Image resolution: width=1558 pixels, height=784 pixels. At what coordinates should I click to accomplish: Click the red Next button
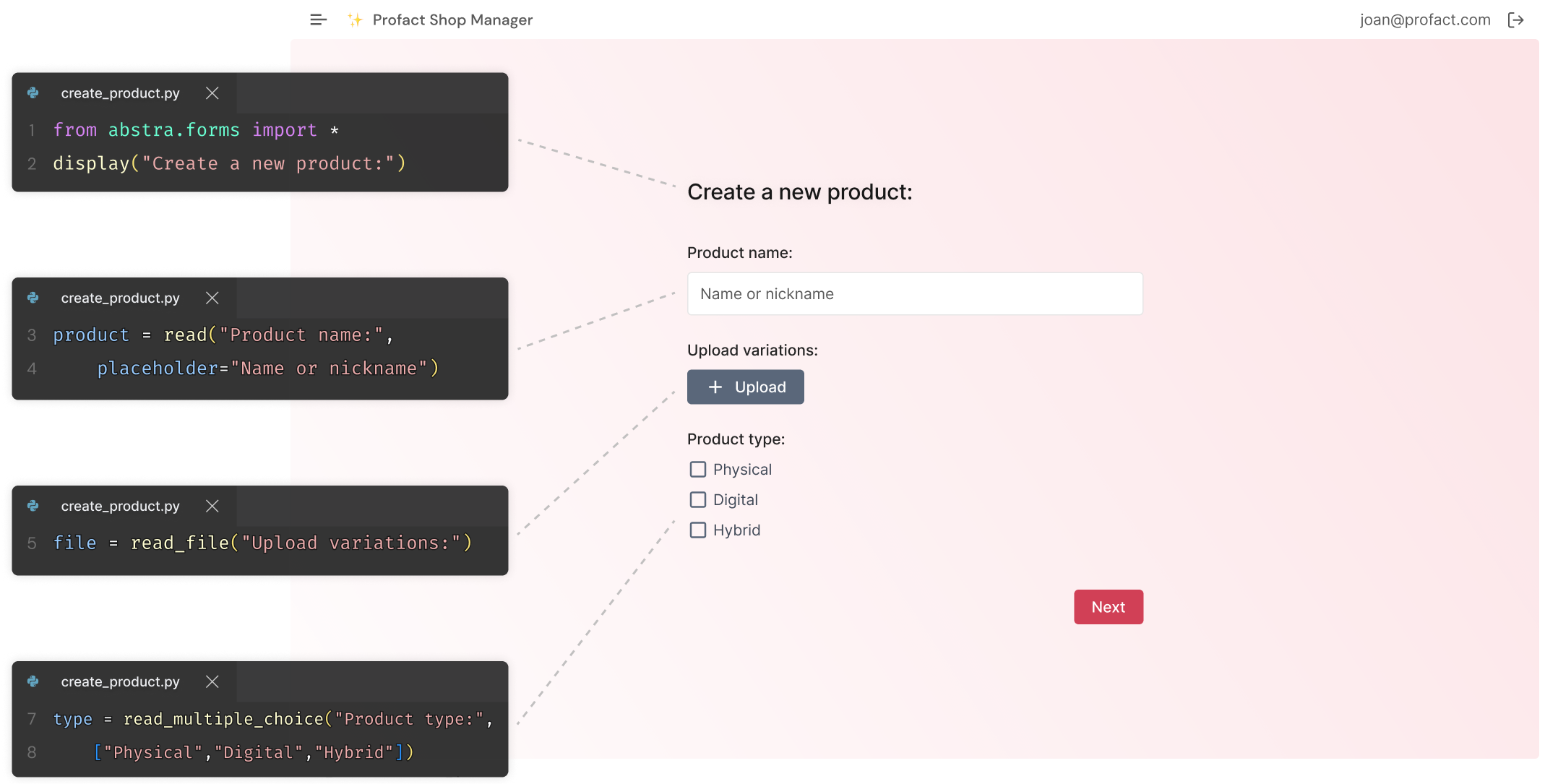point(1108,607)
